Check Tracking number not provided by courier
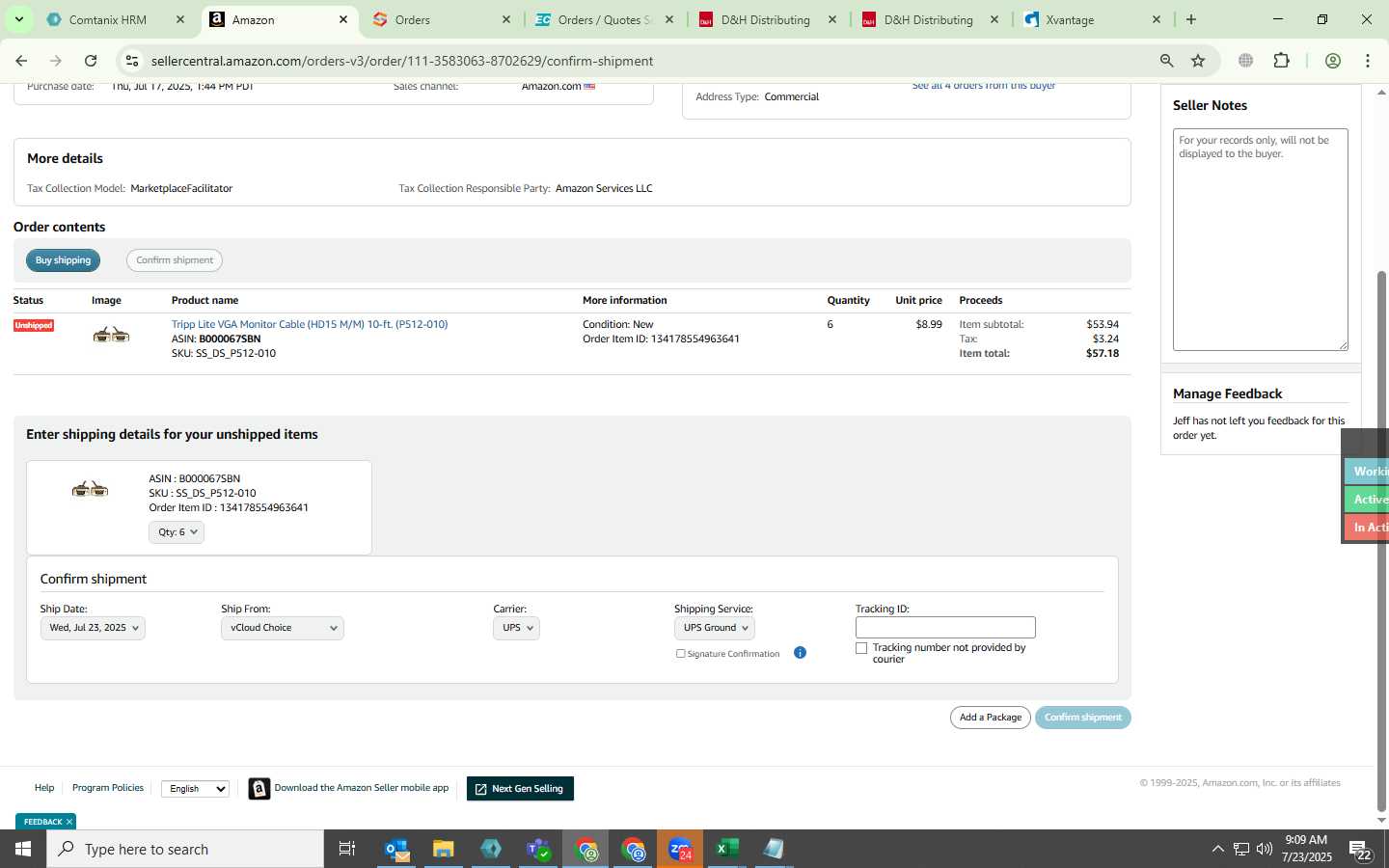The image size is (1389, 868). (861, 648)
